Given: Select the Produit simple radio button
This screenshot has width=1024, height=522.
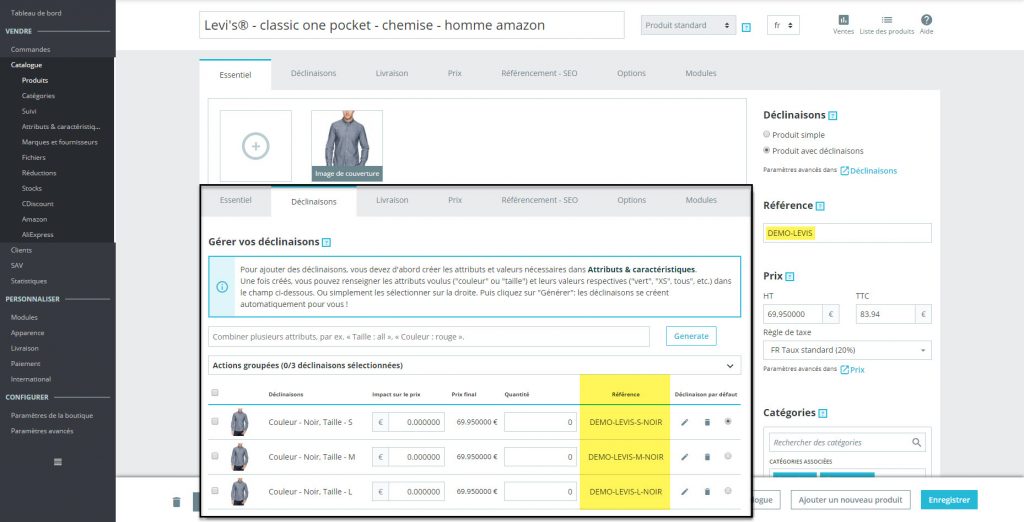Looking at the screenshot, I should click(767, 134).
